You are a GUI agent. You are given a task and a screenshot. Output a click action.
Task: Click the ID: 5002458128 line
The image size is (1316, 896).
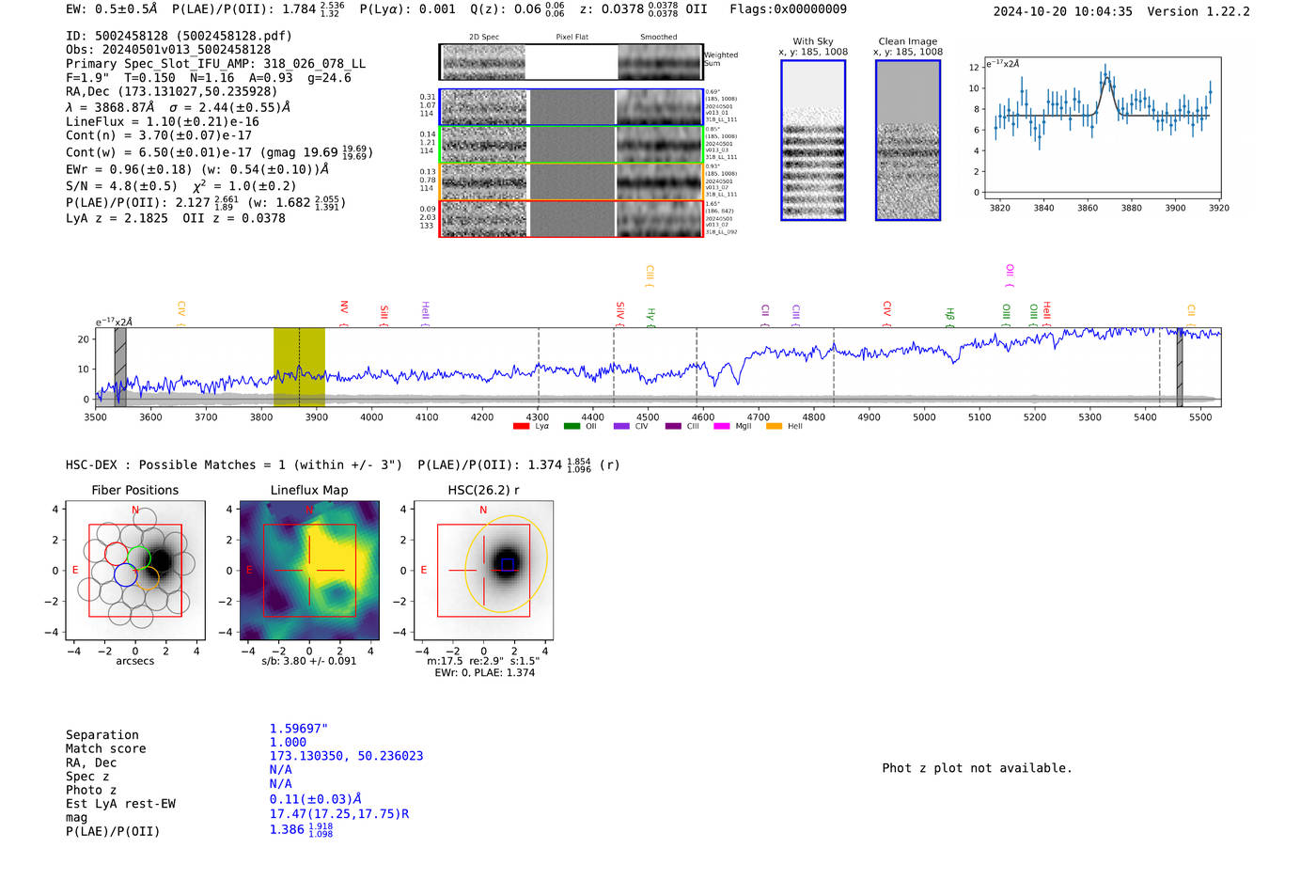click(179, 36)
